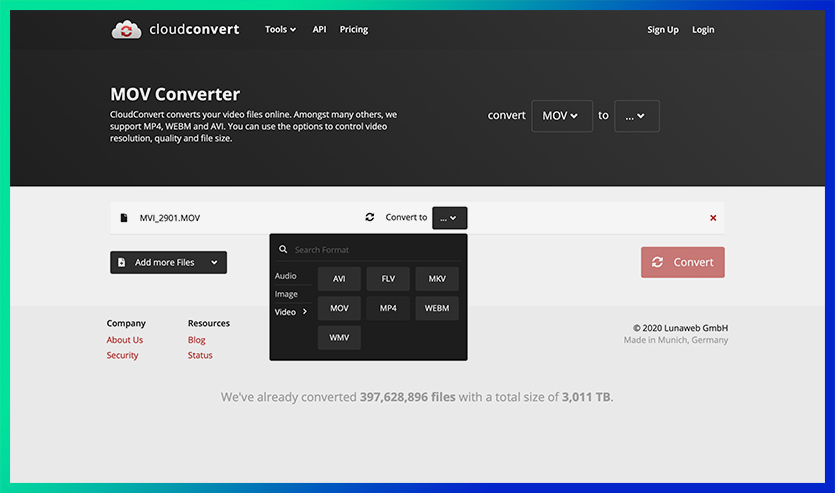Remove MVI_2901.MOV with the red X

pos(713,218)
